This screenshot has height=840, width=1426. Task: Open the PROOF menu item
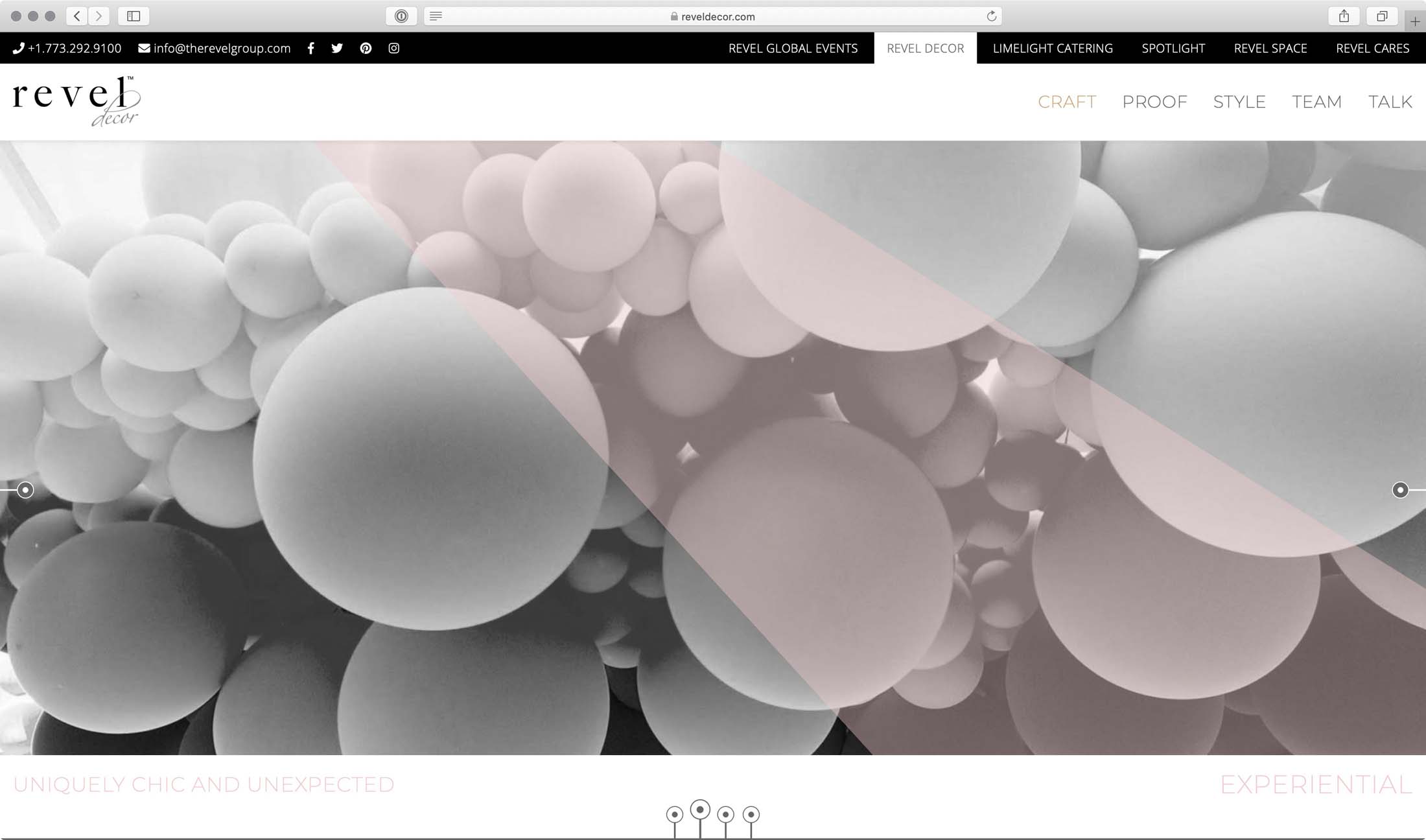tap(1154, 102)
